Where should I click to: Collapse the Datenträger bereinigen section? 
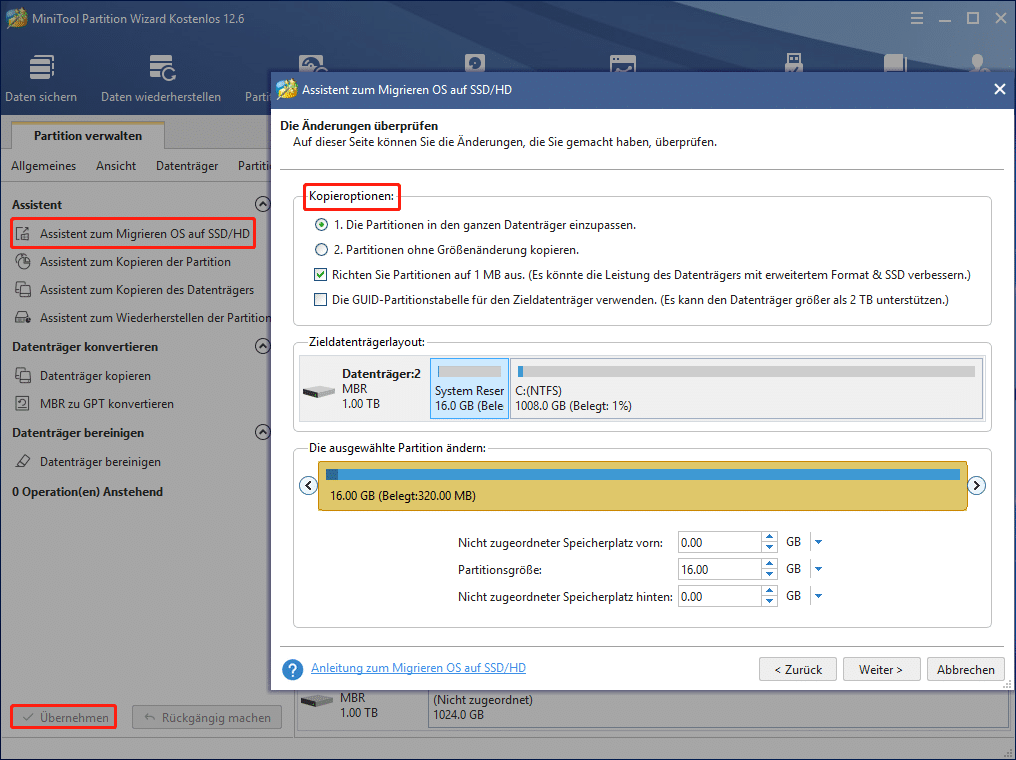coord(262,432)
